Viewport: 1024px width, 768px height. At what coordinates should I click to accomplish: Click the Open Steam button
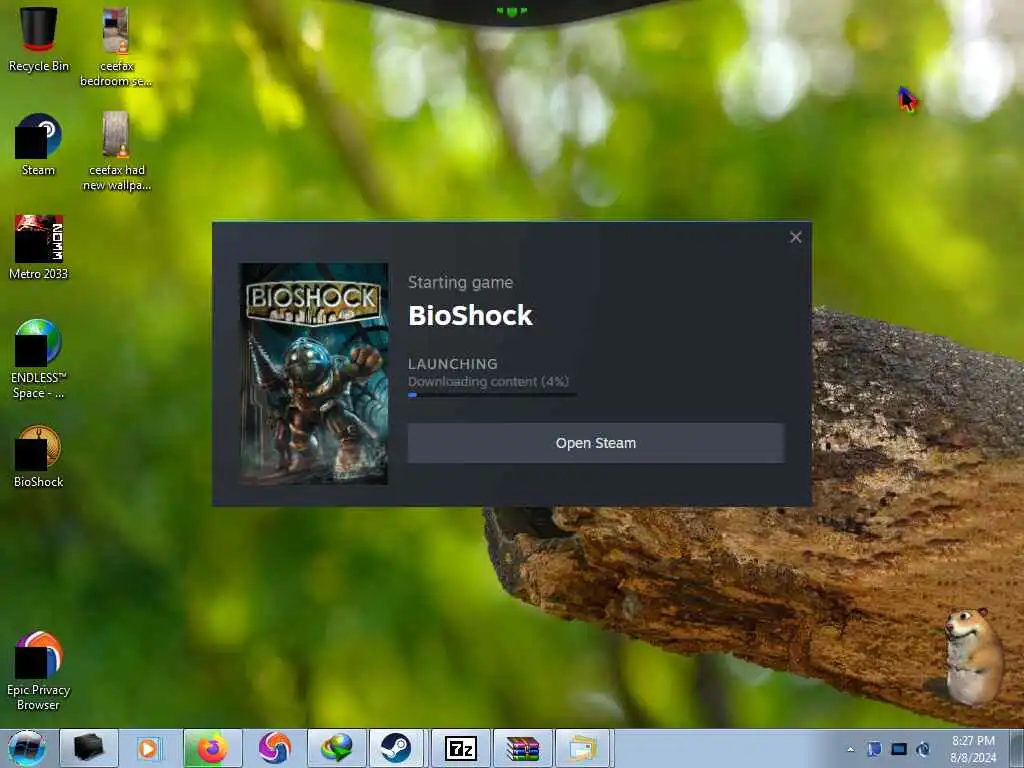pyautogui.click(x=596, y=443)
